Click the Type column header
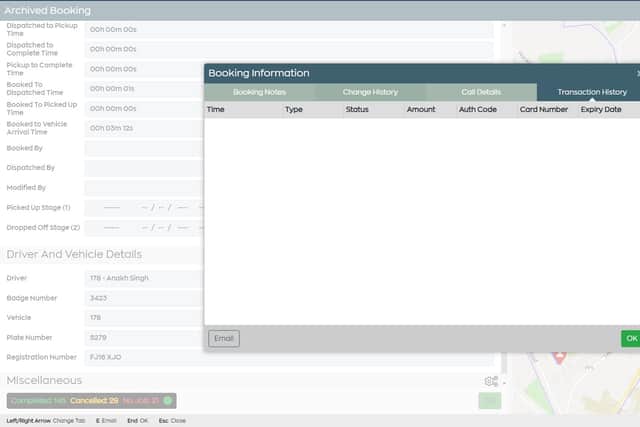 293,109
